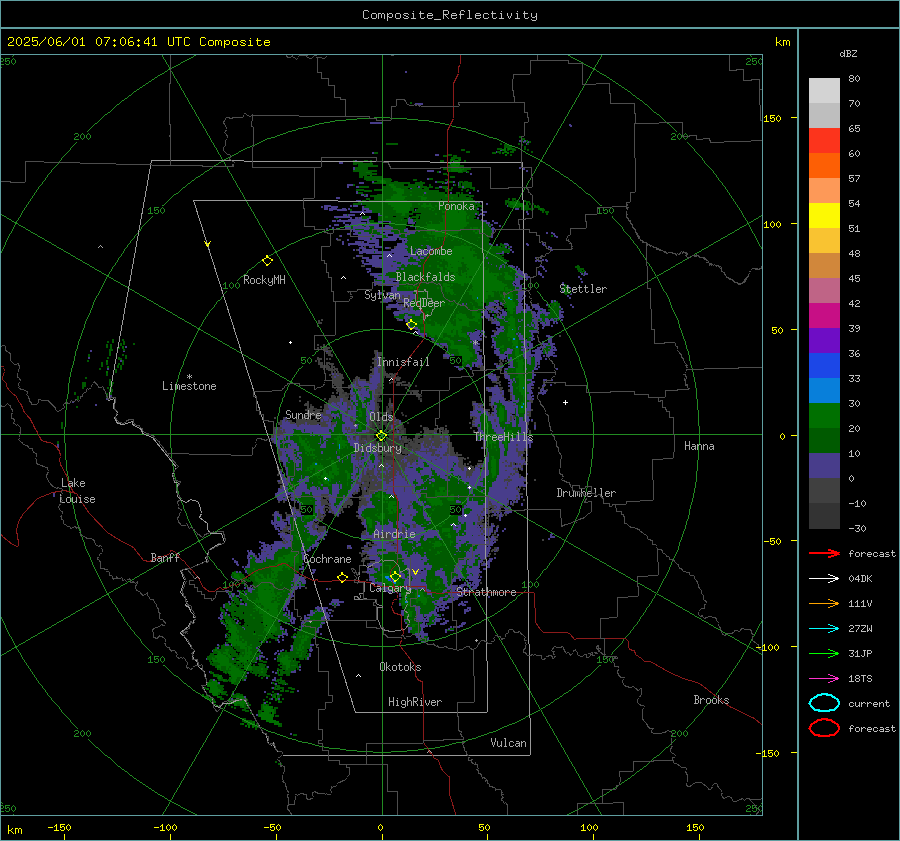Click the Brooks city label

click(x=711, y=700)
